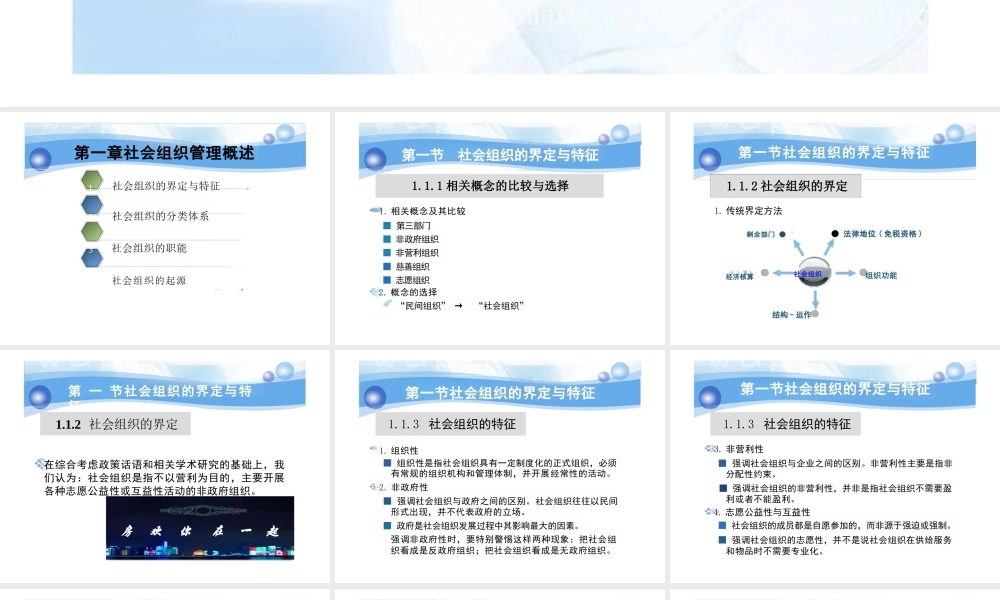Click the green hexagon above 社会组织的职能
Viewport: 1000px width, 600px height.
click(92, 231)
